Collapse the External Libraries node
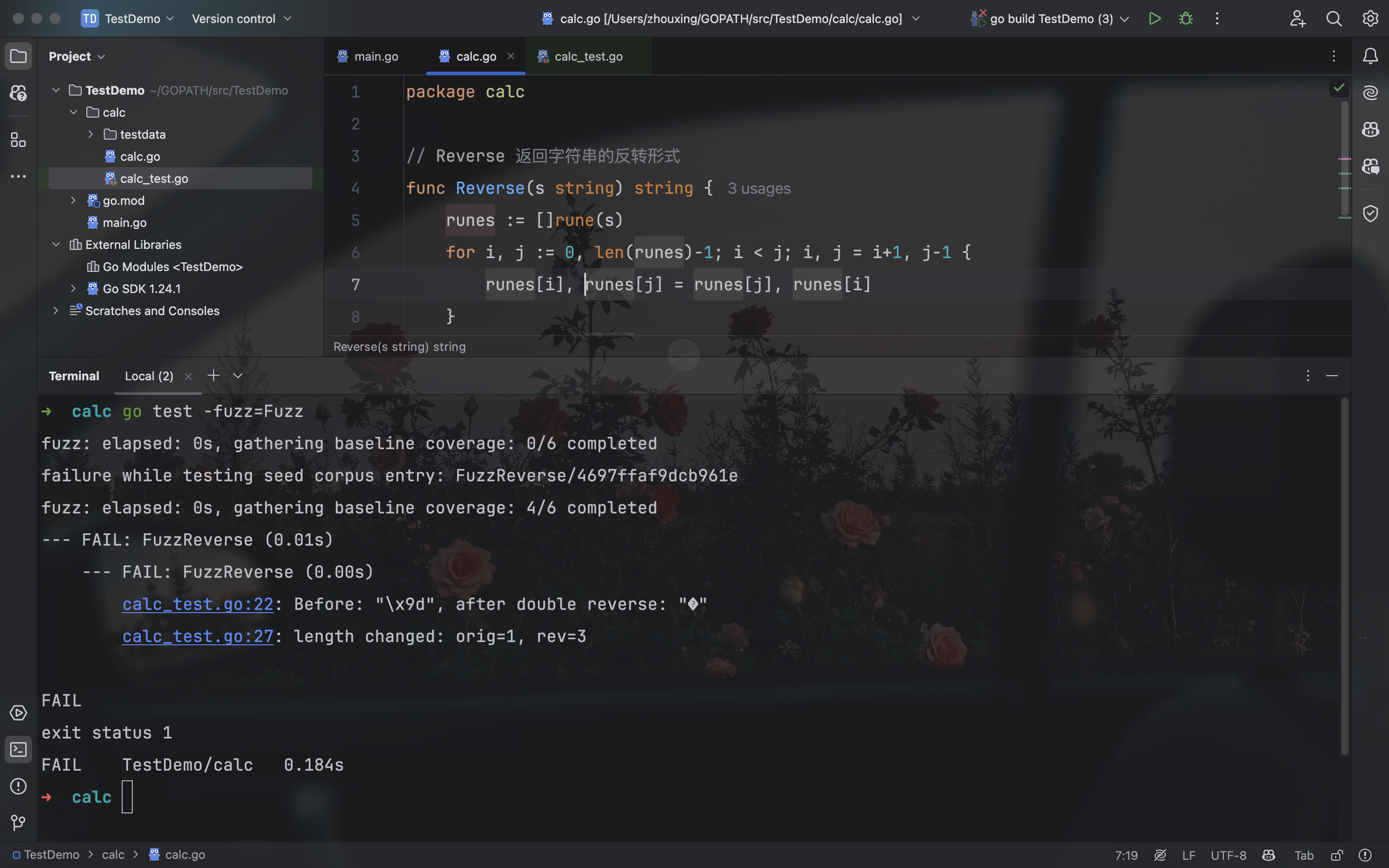 56,244
